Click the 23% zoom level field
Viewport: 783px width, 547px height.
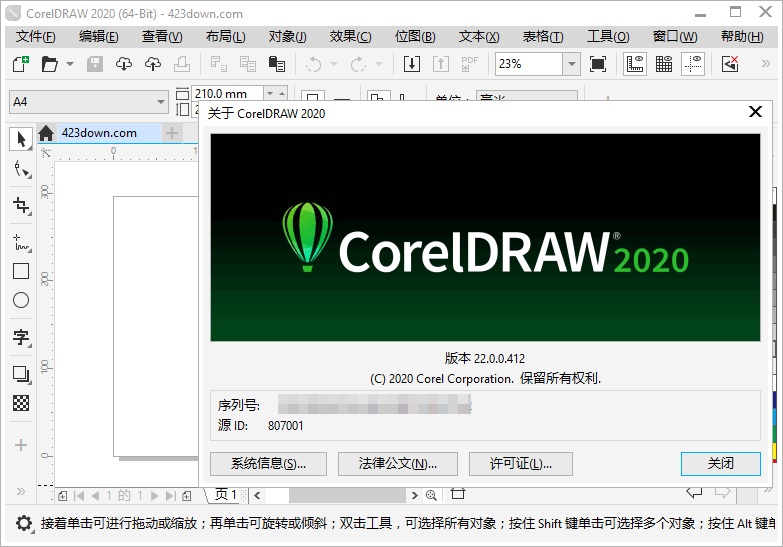click(x=529, y=64)
